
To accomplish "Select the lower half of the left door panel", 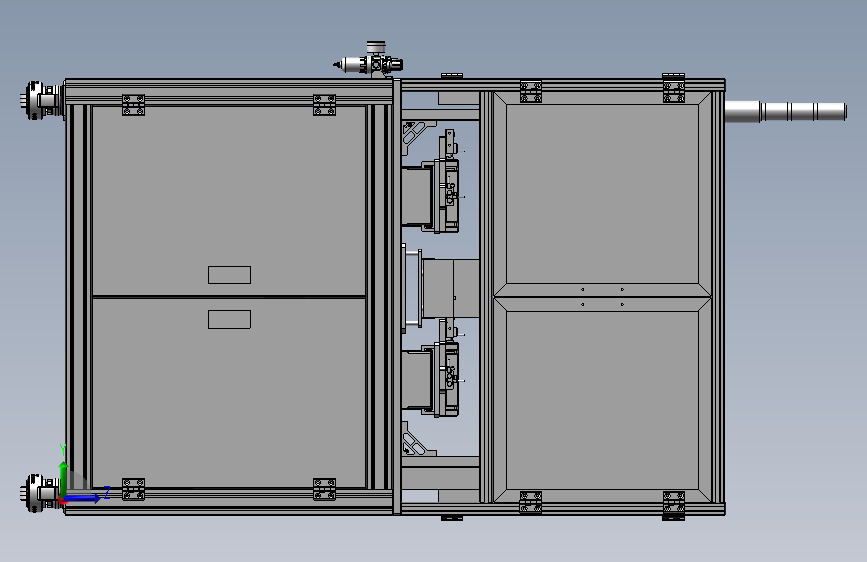I will pos(228,392).
